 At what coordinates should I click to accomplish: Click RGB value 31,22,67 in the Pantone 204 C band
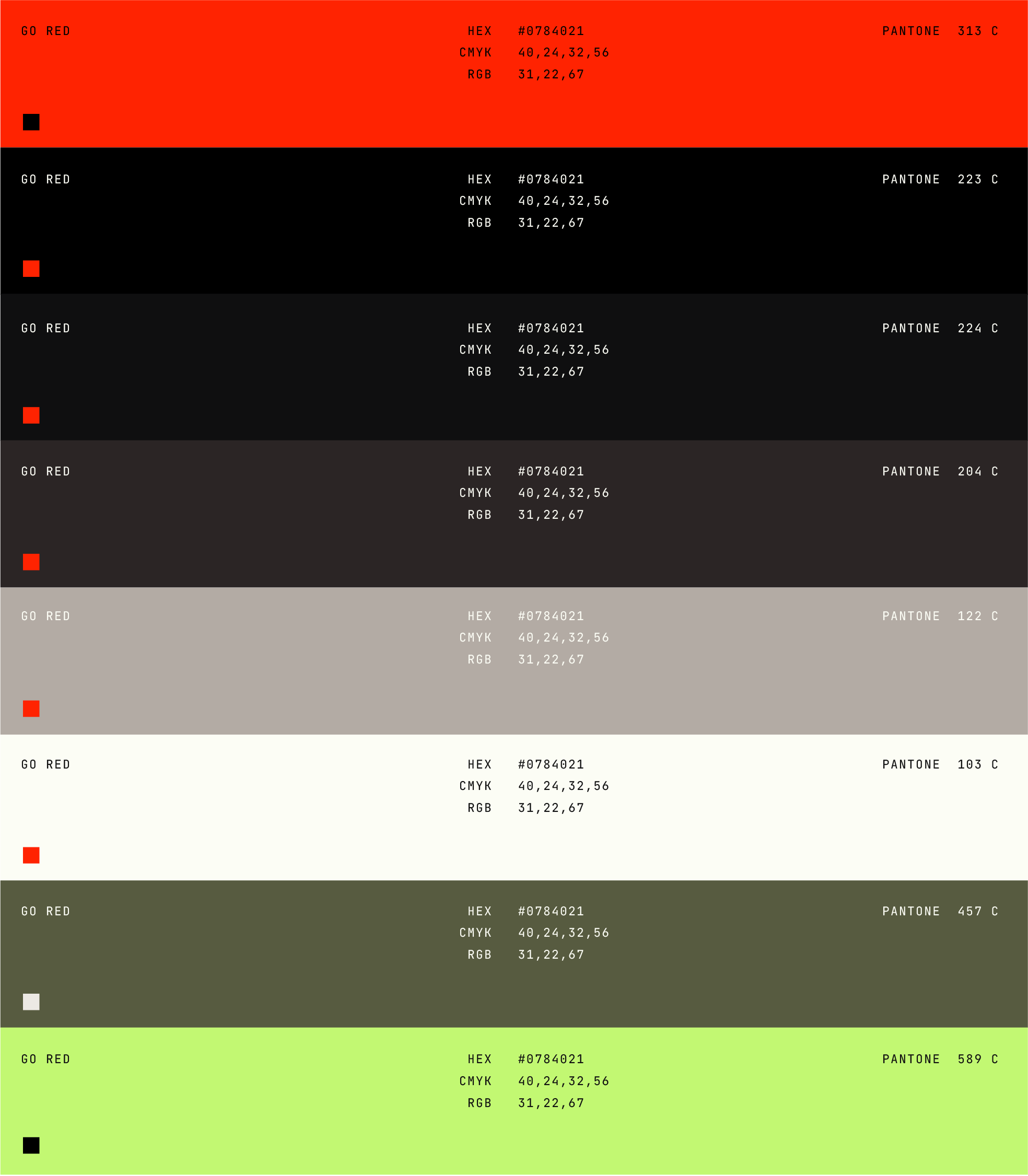pyautogui.click(x=551, y=515)
